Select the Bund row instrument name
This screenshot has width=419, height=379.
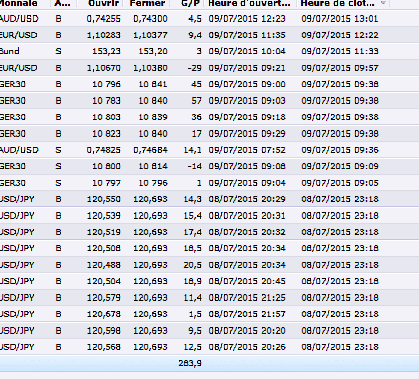[x=10, y=51]
